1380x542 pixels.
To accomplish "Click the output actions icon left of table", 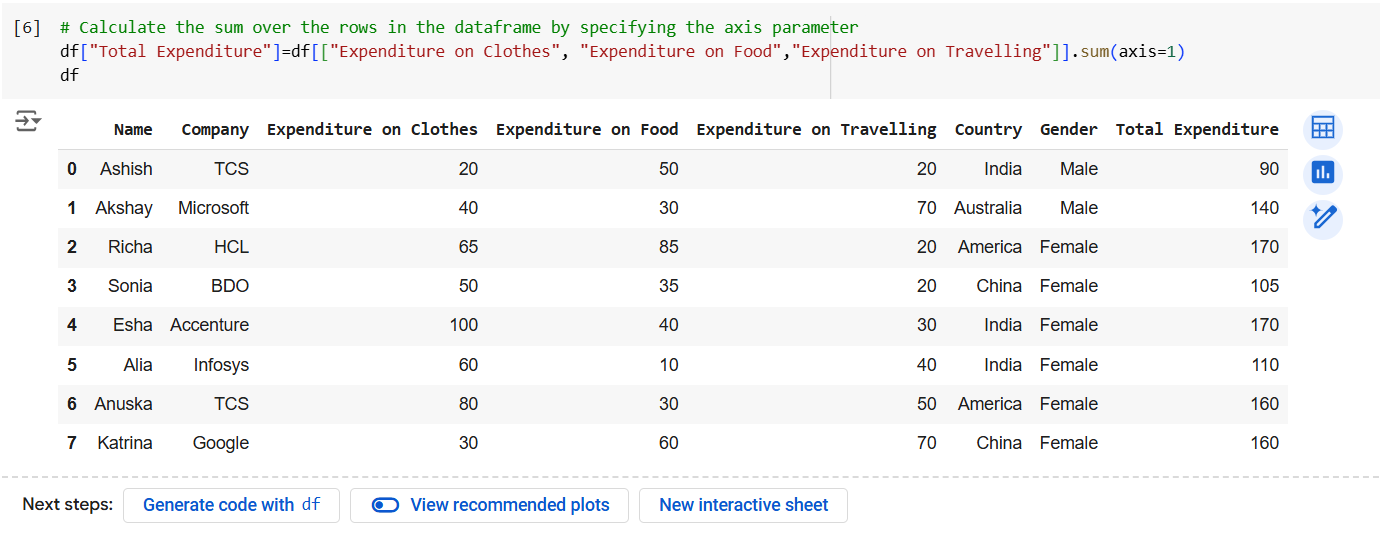I will [28, 122].
